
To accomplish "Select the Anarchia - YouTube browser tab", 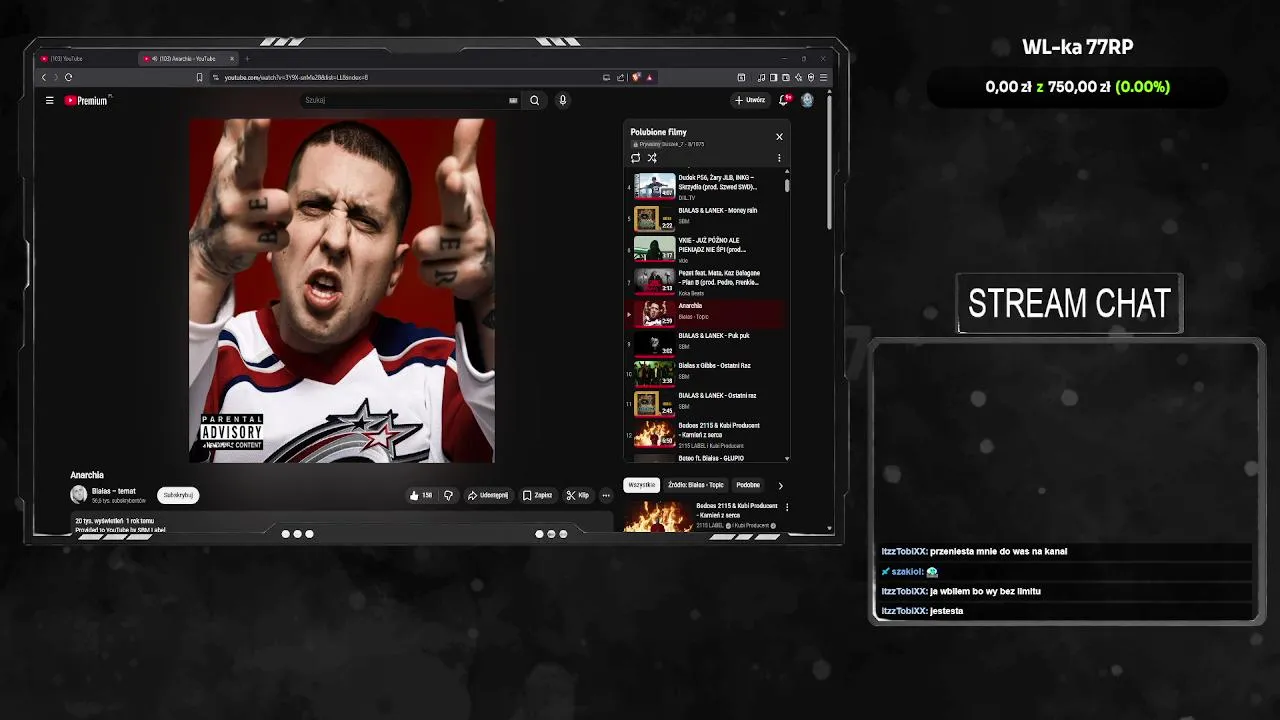I will click(x=188, y=58).
